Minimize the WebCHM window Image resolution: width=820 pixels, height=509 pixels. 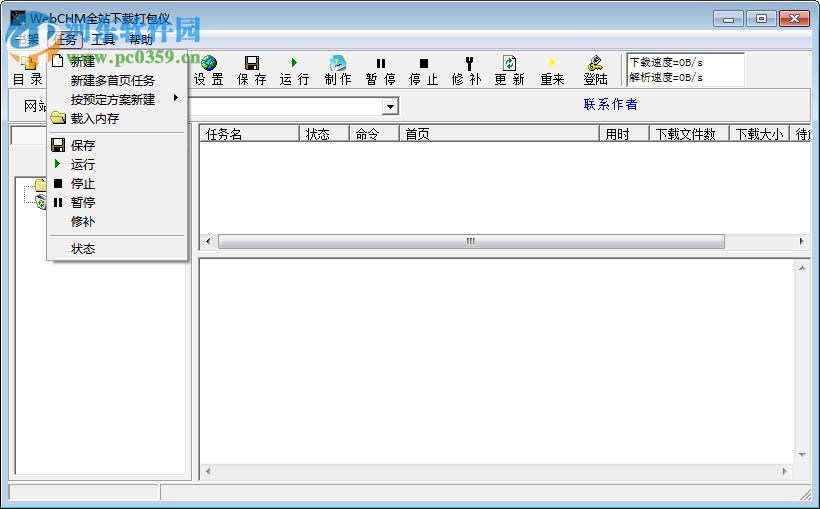[728, 19]
